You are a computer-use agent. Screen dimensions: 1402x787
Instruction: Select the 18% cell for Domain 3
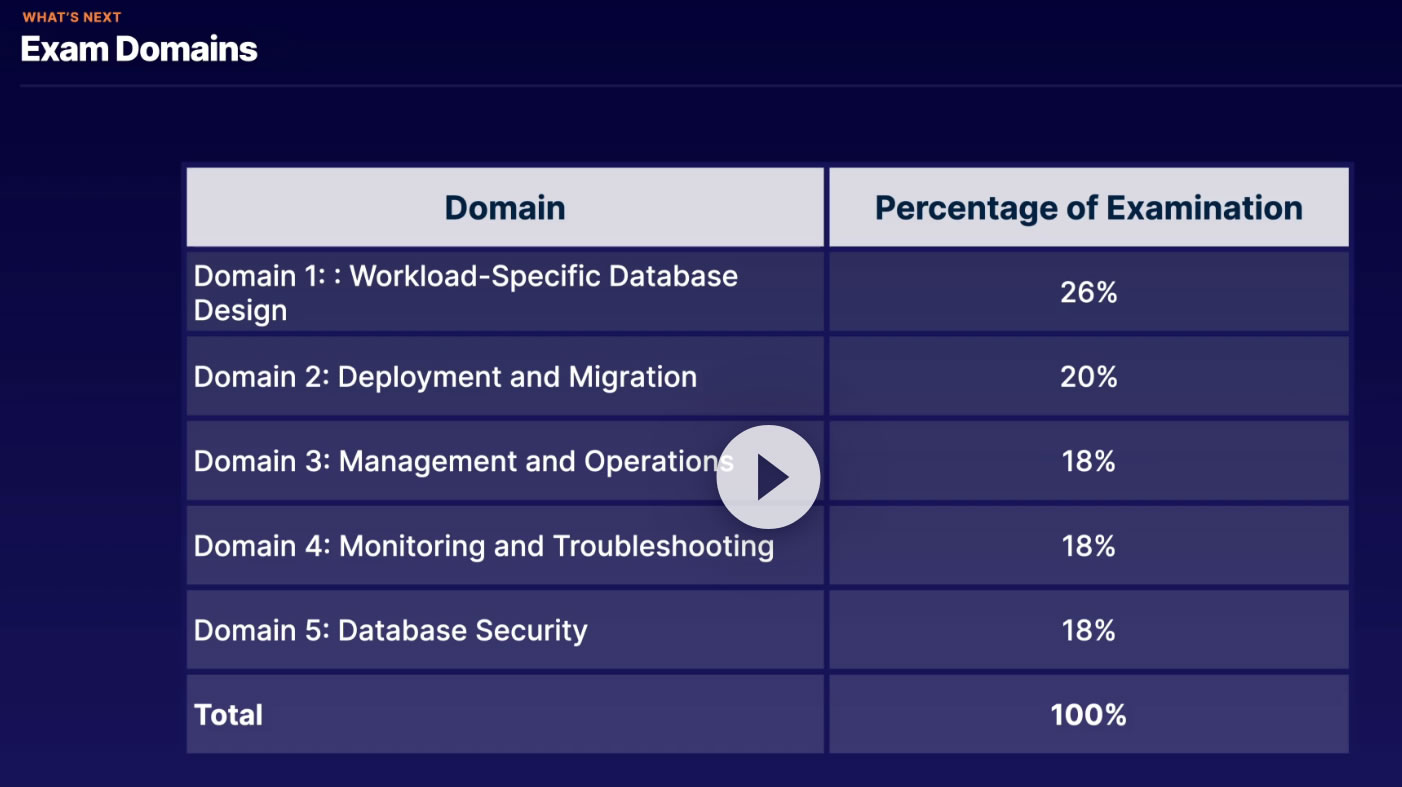click(1088, 461)
